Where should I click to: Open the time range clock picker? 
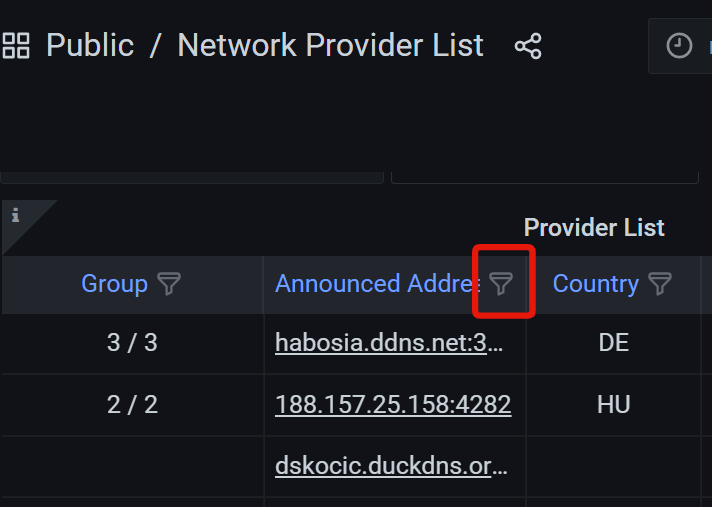point(679,45)
